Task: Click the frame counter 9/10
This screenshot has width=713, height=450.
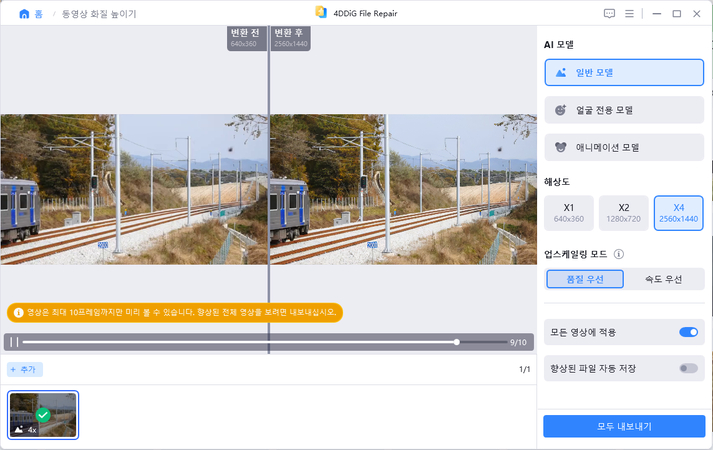Action: (x=518, y=342)
